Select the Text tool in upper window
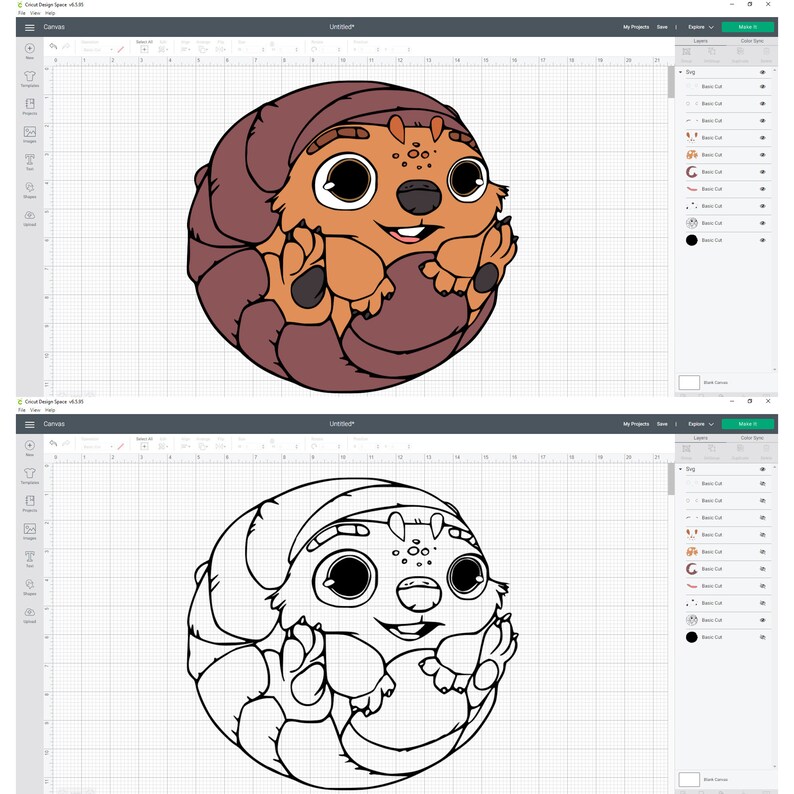 30,162
